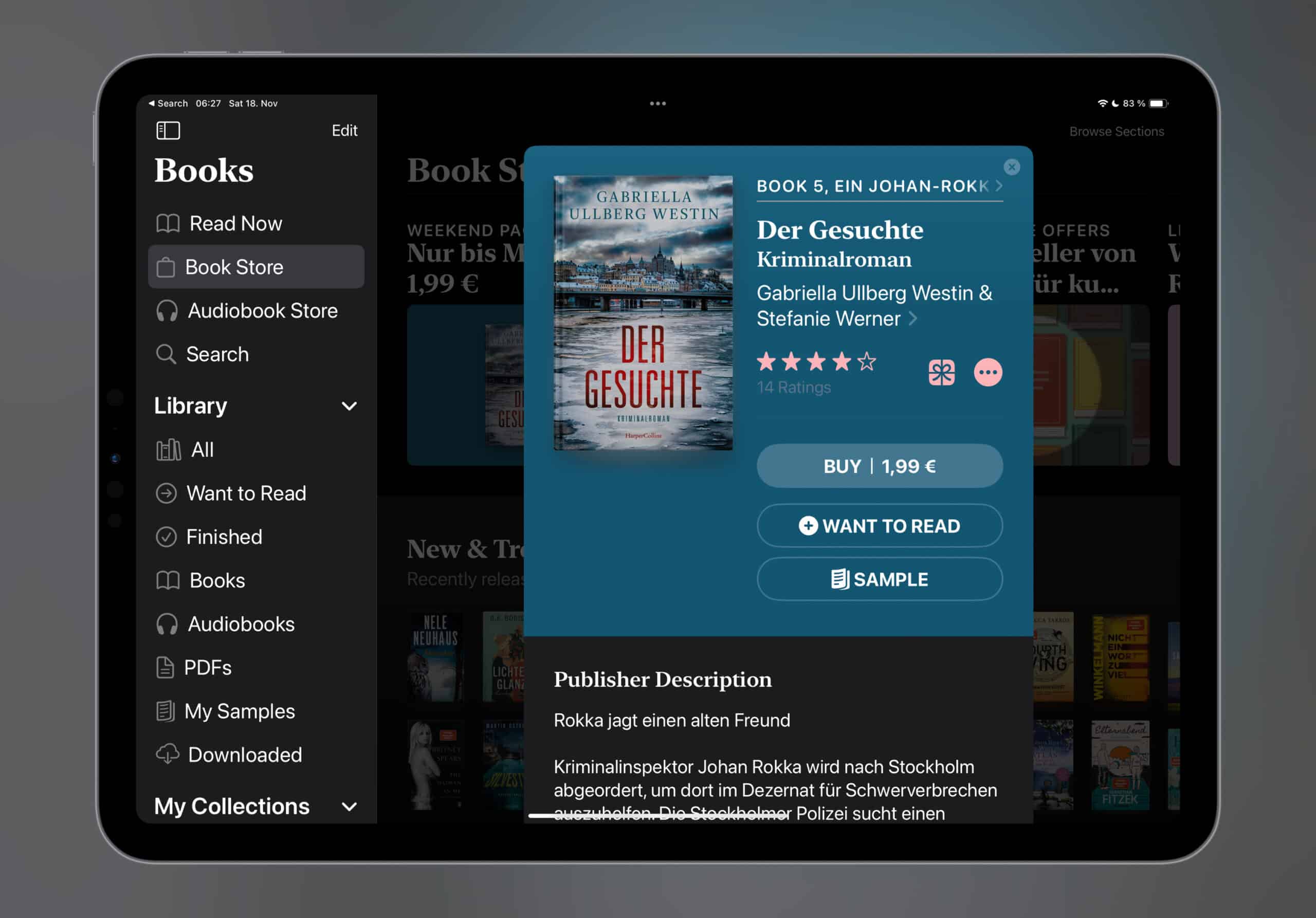The image size is (1316, 918).
Task: Add book to Want to Read
Action: point(879,525)
